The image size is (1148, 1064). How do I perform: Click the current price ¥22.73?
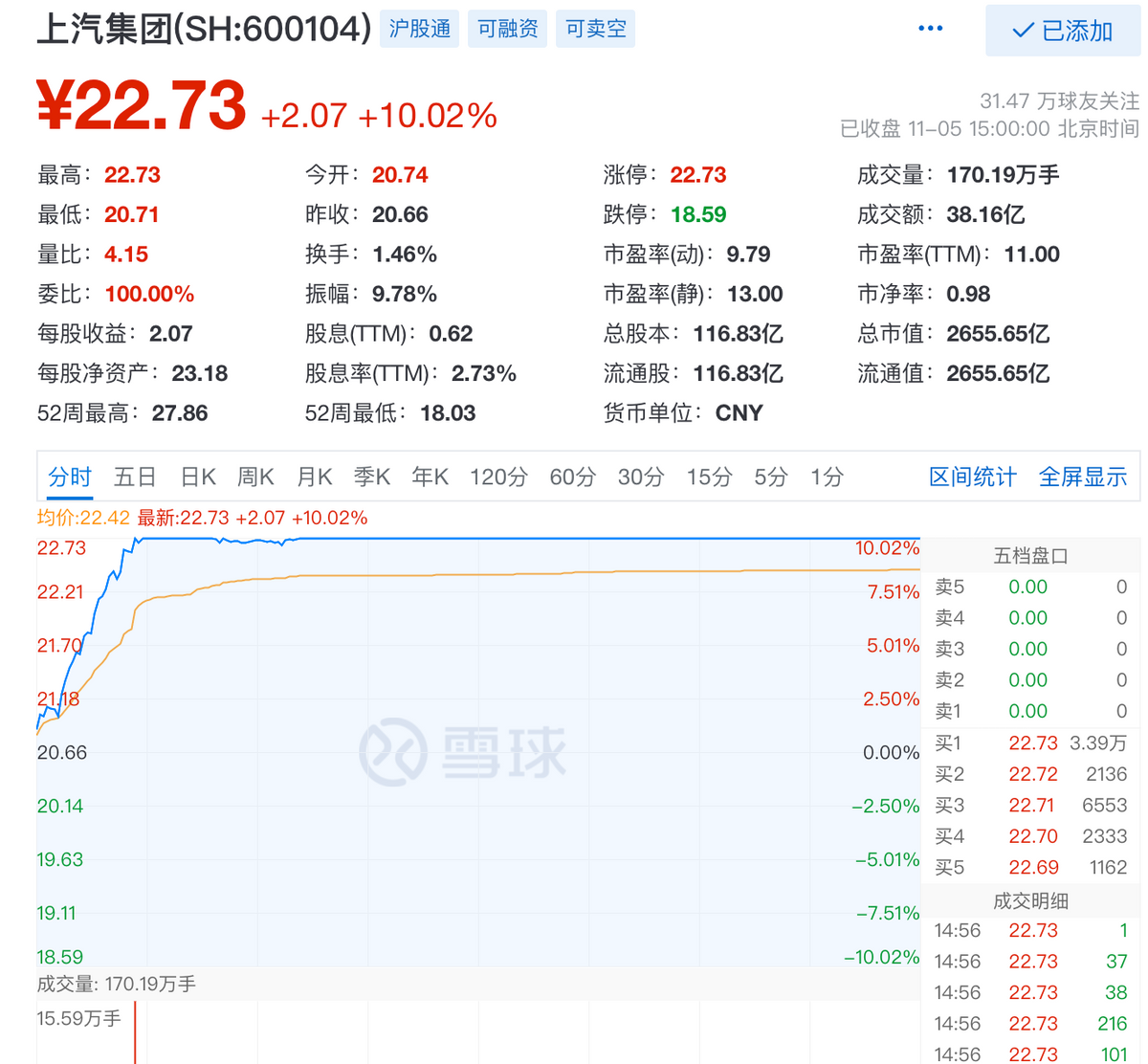pyautogui.click(x=142, y=105)
